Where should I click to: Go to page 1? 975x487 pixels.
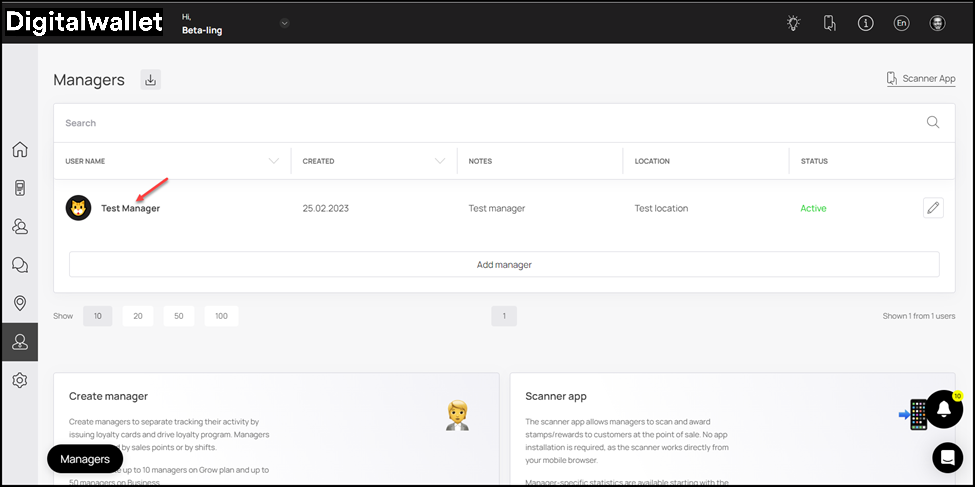click(x=504, y=316)
